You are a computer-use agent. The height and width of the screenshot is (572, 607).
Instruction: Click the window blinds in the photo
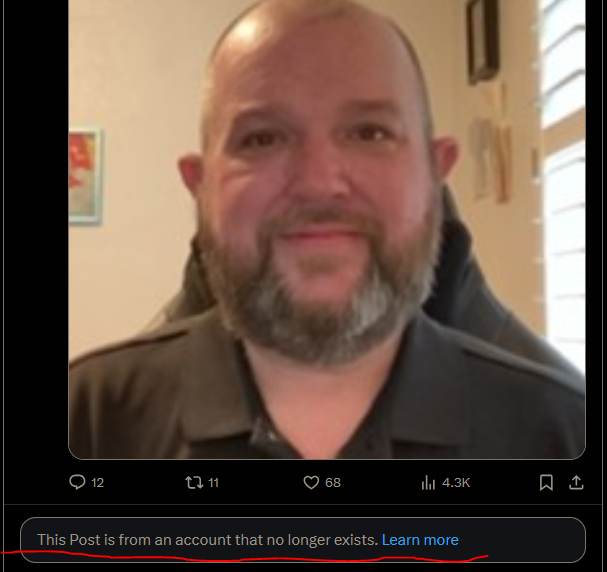coord(563,186)
